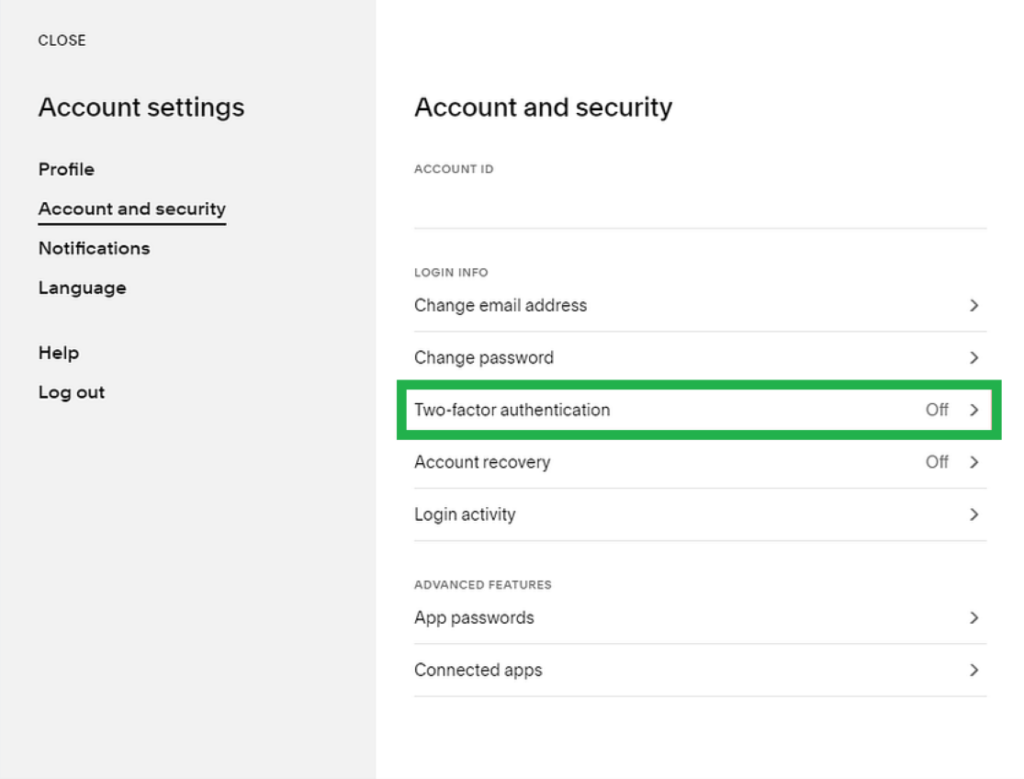Open Two-factor authentication settings
This screenshot has height=779, width=1024.
click(512, 410)
